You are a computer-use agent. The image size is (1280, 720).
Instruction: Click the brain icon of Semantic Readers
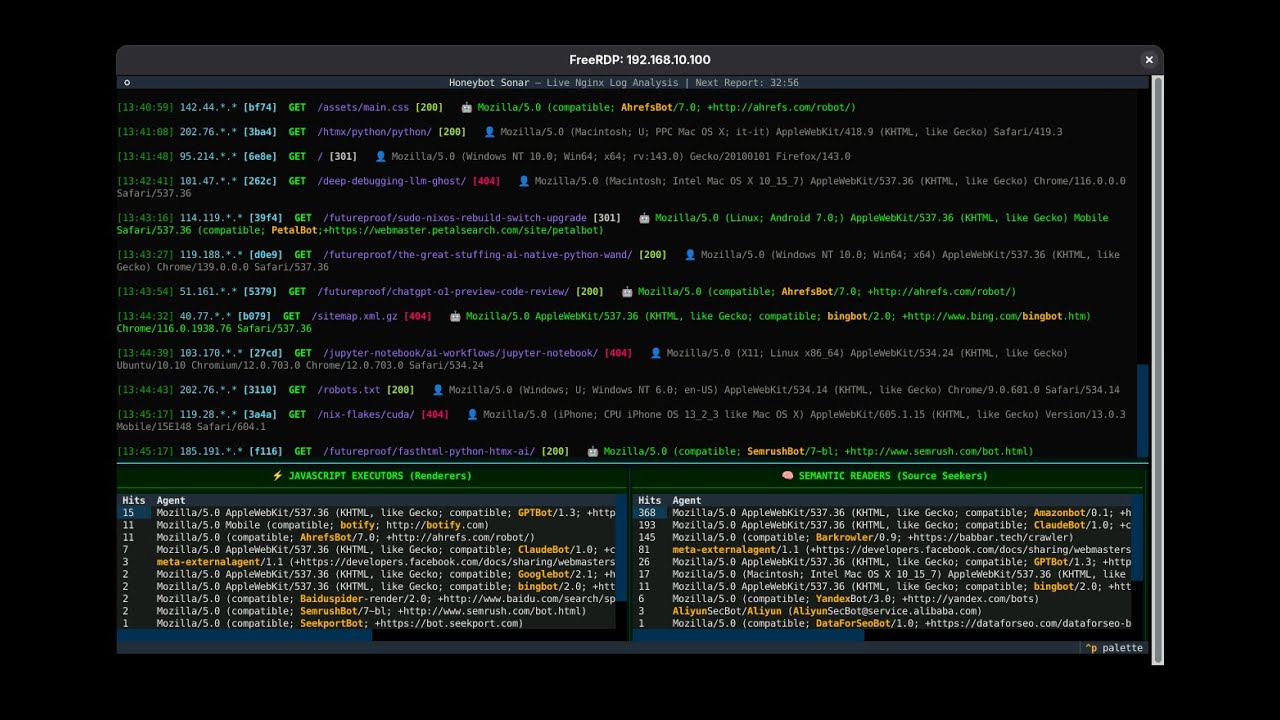pyautogui.click(x=787, y=476)
